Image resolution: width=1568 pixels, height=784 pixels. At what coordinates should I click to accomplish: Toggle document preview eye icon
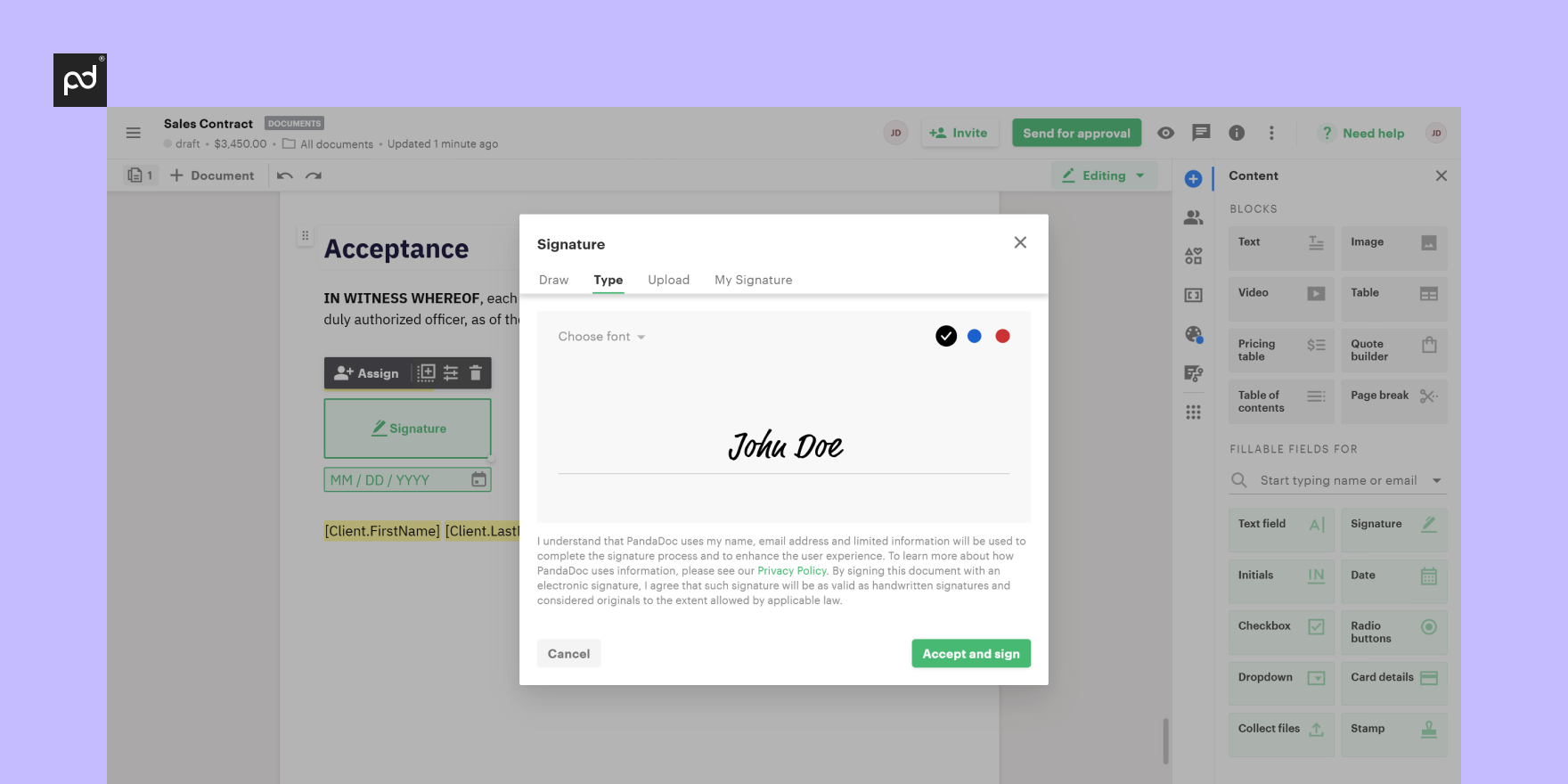coord(1165,133)
